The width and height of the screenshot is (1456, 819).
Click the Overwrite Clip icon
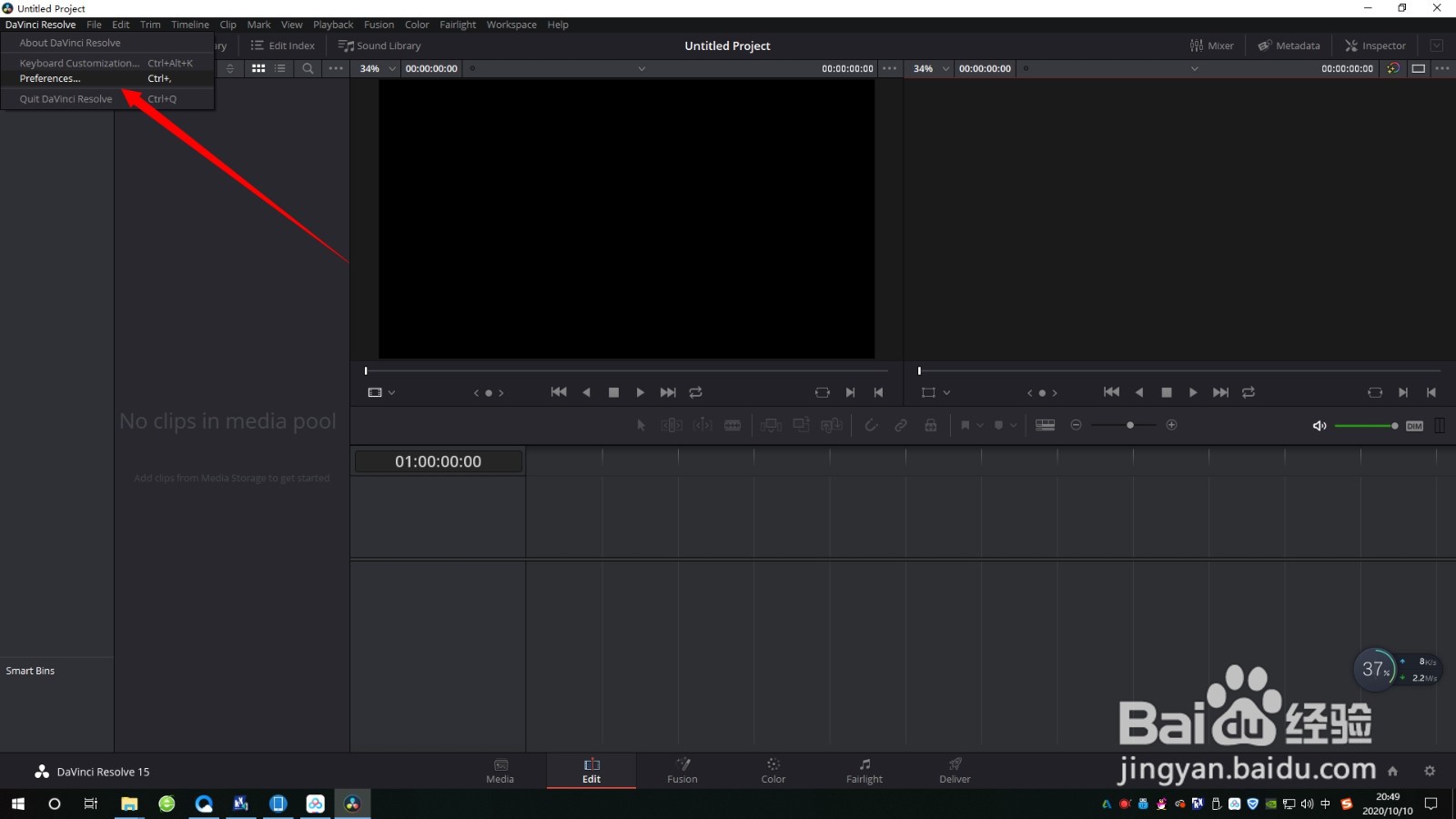801,425
